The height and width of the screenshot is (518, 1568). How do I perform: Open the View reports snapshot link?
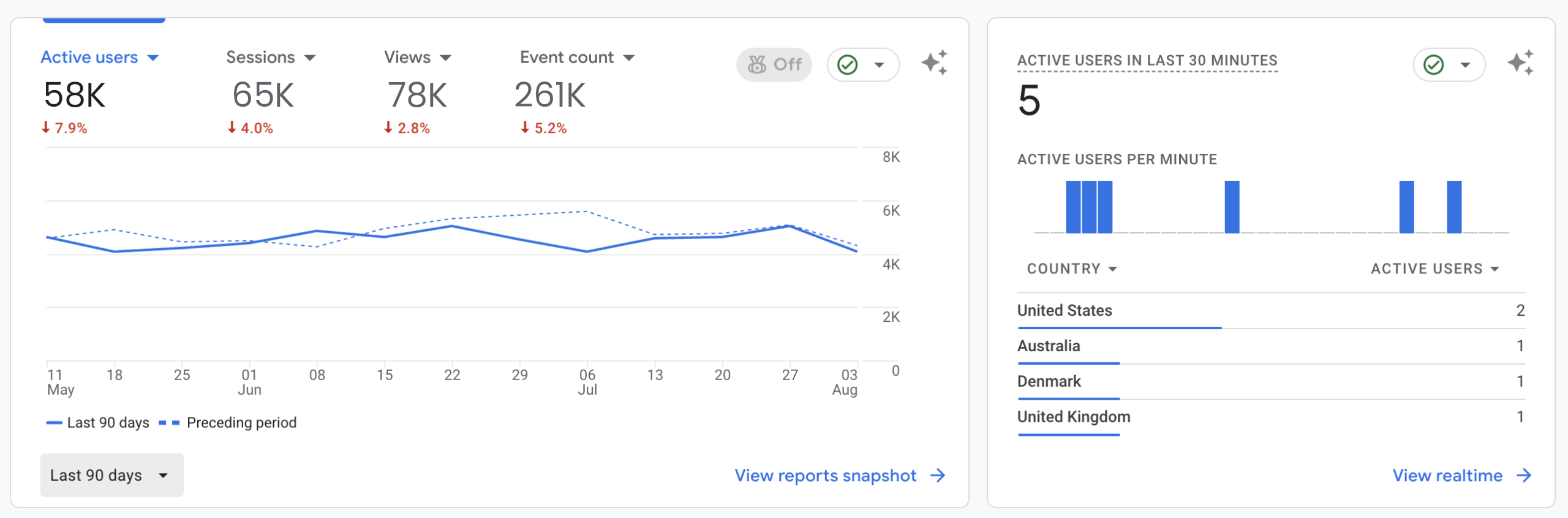tap(825, 476)
